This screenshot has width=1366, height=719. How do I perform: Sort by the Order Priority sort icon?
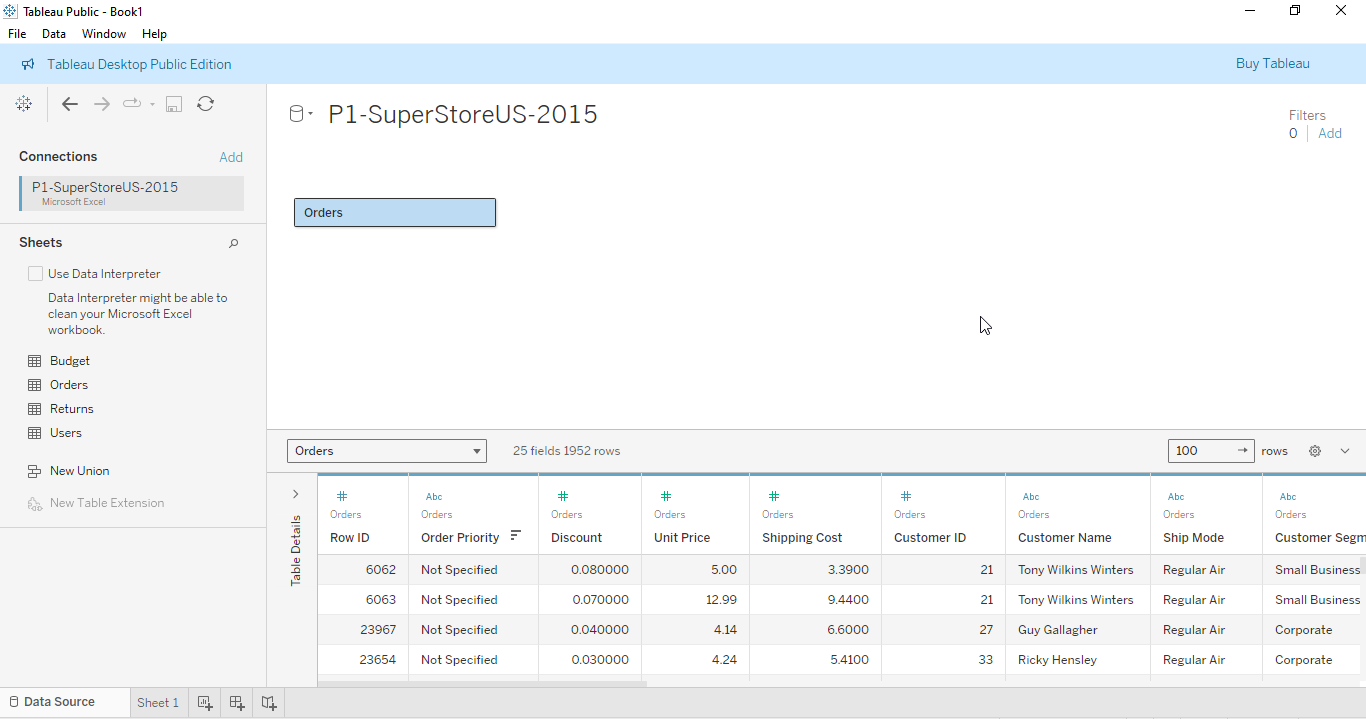click(x=516, y=536)
